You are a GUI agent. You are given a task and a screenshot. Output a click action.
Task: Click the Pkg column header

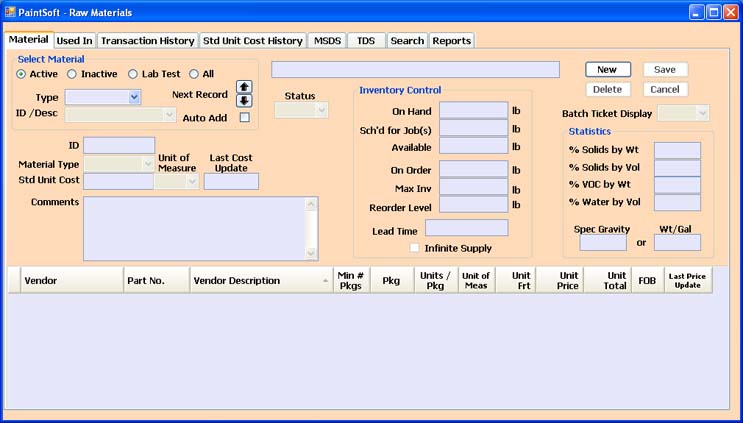click(392, 280)
